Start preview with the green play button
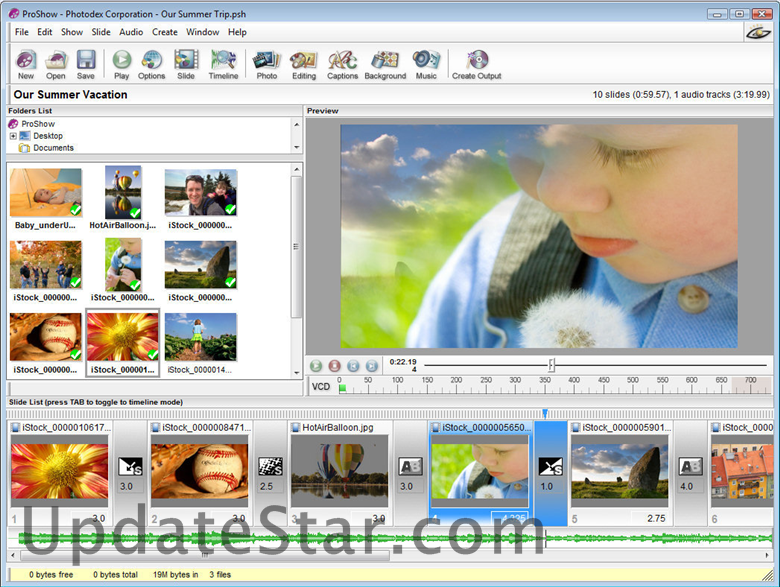The height and width of the screenshot is (587, 780). [x=316, y=366]
